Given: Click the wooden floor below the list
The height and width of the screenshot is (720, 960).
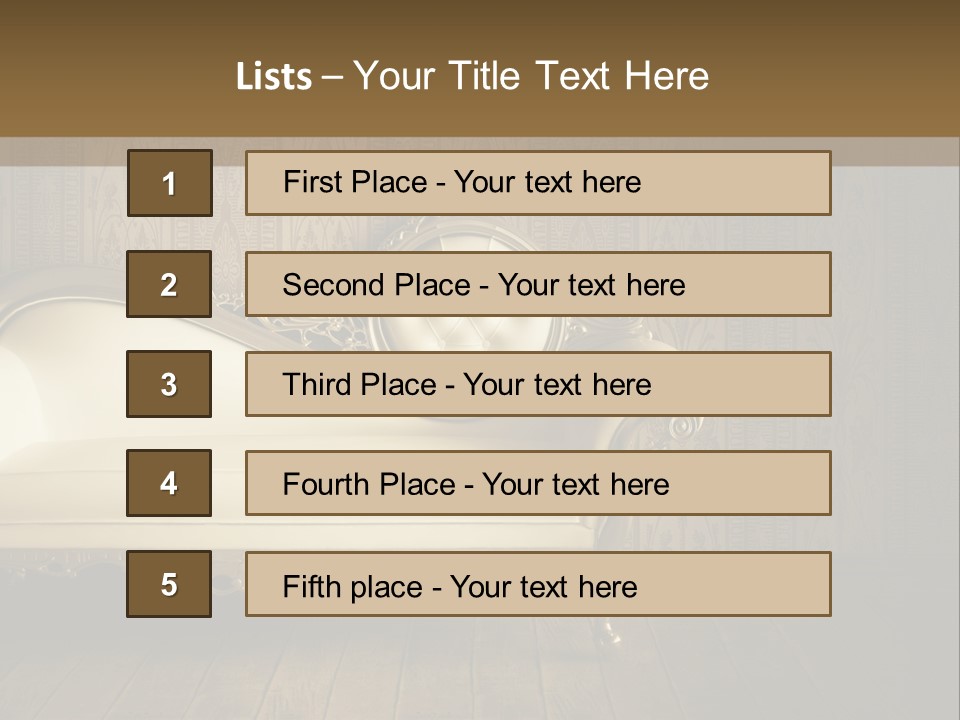Looking at the screenshot, I should (480, 670).
